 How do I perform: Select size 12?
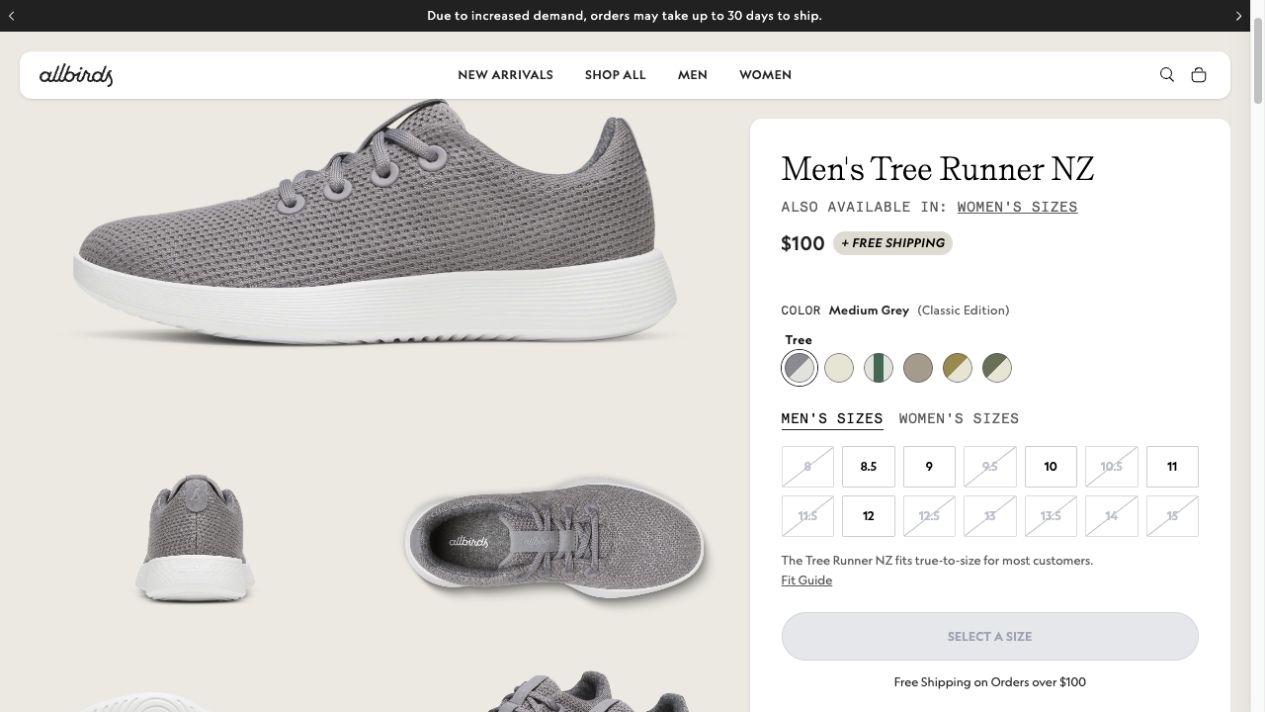tap(868, 516)
